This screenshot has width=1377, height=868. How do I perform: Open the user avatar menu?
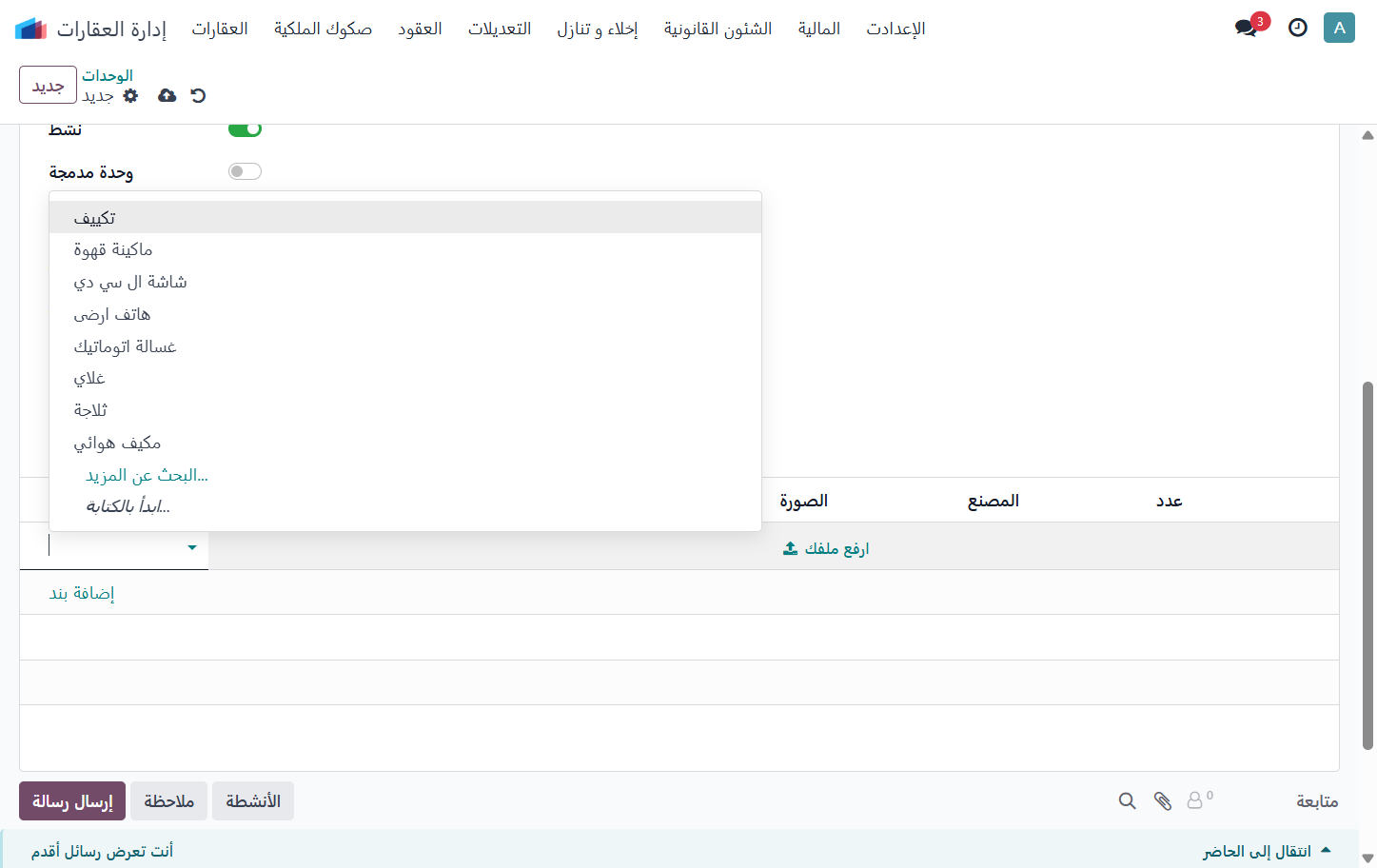[1339, 28]
